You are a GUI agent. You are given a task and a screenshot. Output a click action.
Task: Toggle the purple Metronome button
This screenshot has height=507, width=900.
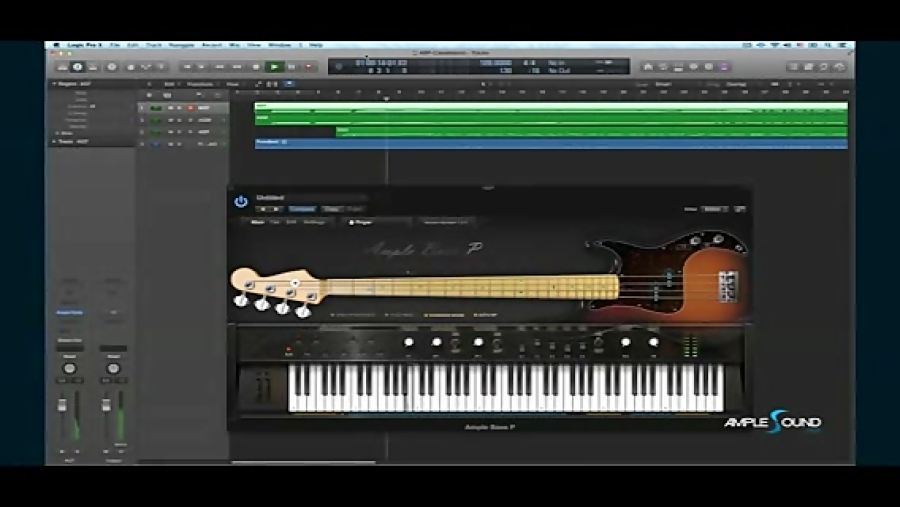tap(724, 67)
